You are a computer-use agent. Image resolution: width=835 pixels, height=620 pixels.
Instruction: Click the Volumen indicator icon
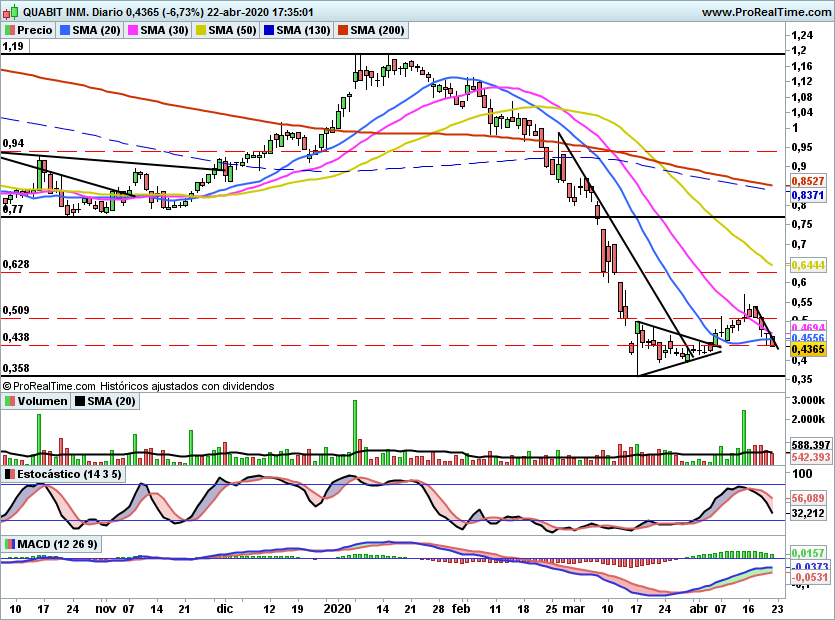(10, 401)
